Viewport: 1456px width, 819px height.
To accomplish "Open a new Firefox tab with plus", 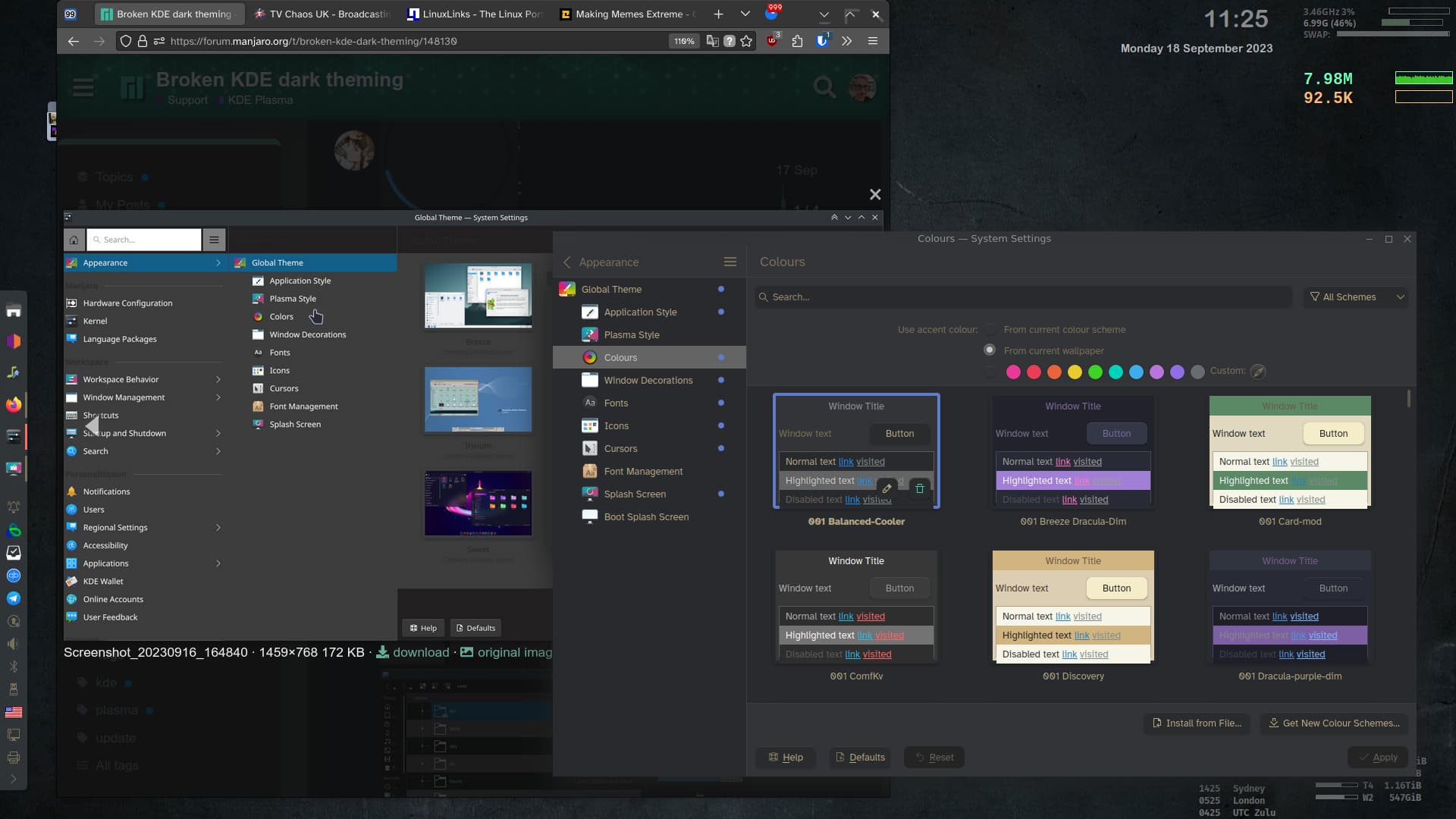I will point(718,14).
